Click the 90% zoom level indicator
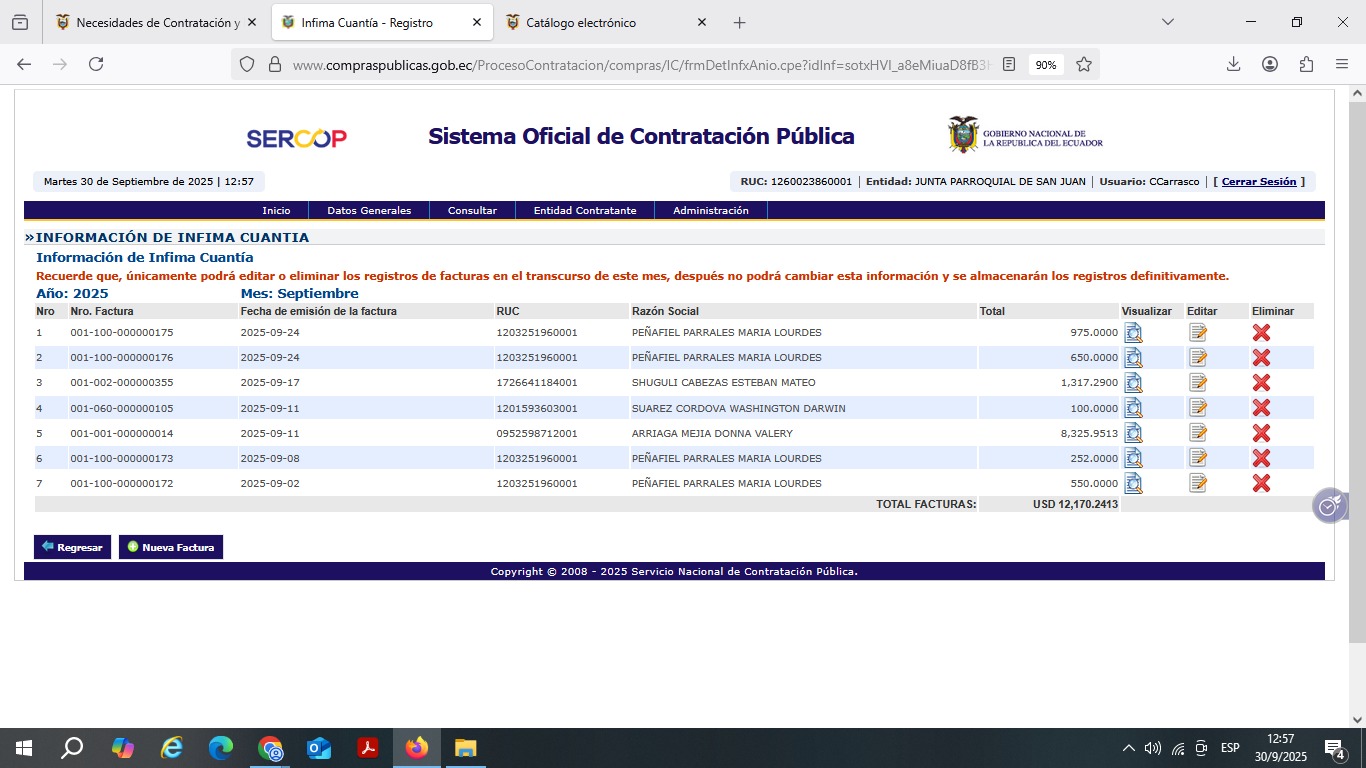1366x768 pixels. coord(1046,64)
